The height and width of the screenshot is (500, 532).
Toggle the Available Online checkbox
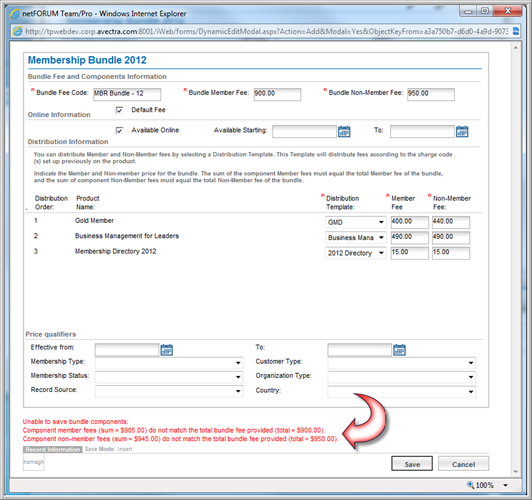(x=119, y=131)
